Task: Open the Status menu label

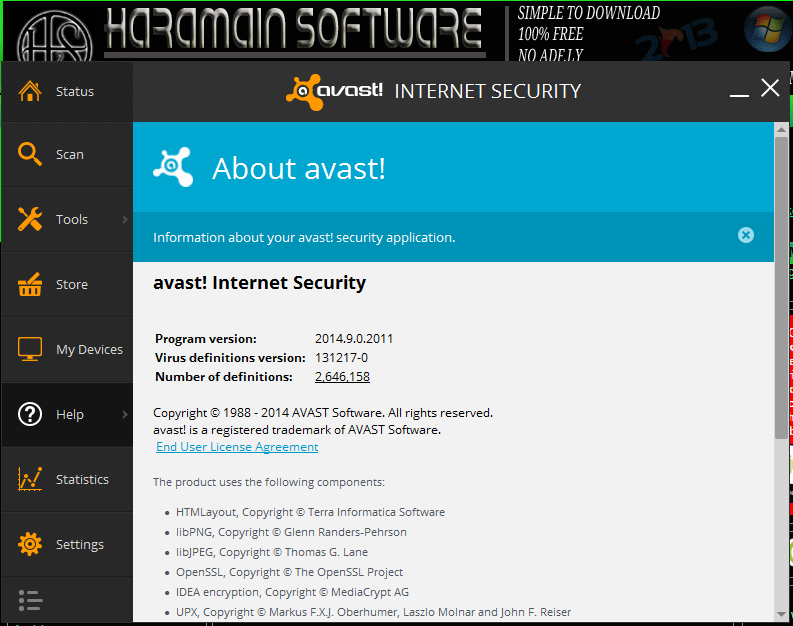Action: tap(75, 92)
